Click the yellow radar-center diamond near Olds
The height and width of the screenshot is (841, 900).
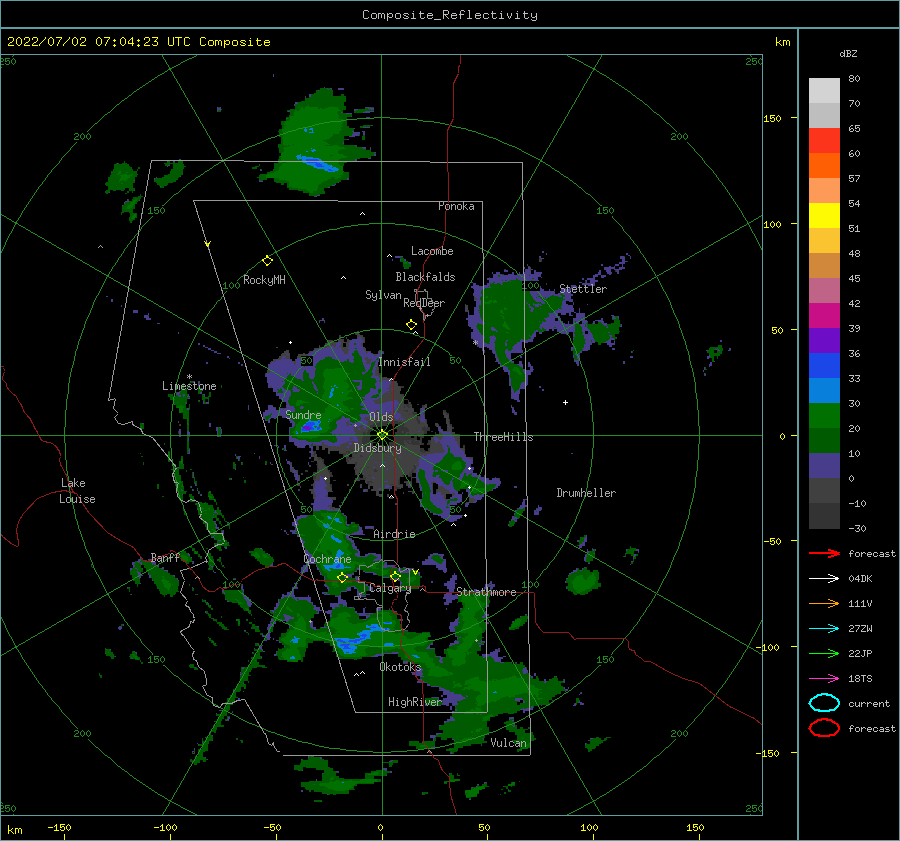click(x=382, y=435)
